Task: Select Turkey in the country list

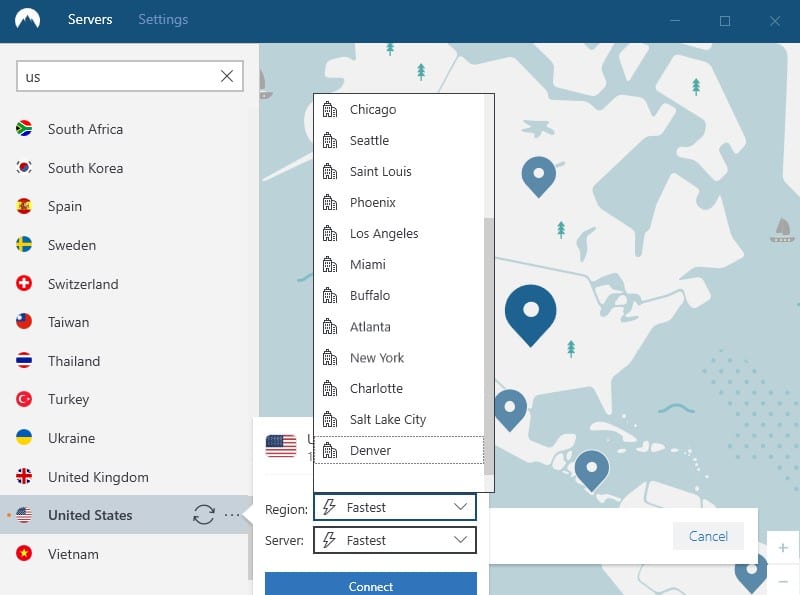Action: point(68,400)
